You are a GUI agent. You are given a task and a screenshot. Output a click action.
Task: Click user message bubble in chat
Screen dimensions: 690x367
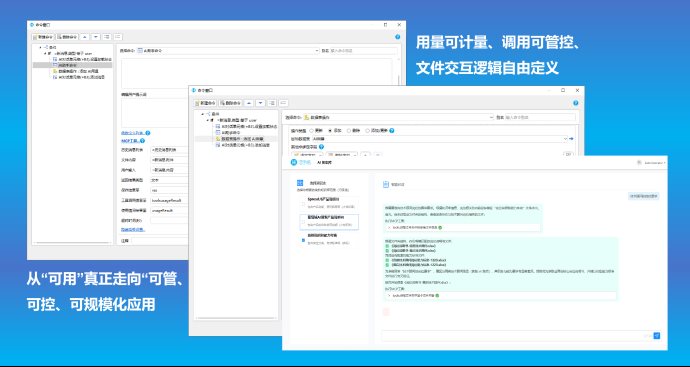pyautogui.click(x=643, y=196)
